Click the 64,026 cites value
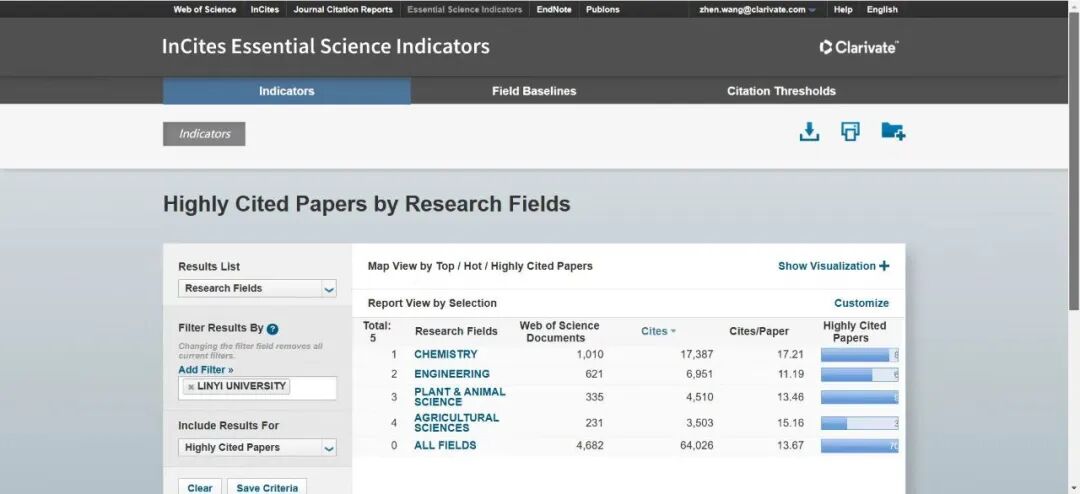Viewport: 1080px width, 494px height. pyautogui.click(x=696, y=446)
